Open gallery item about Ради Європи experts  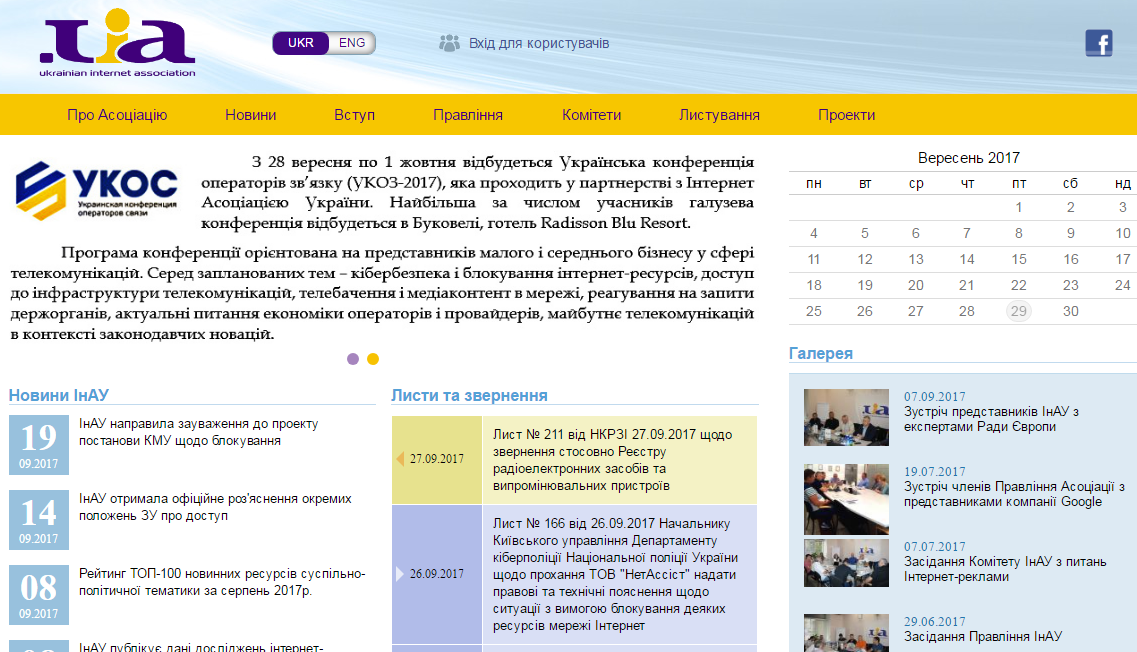991,419
